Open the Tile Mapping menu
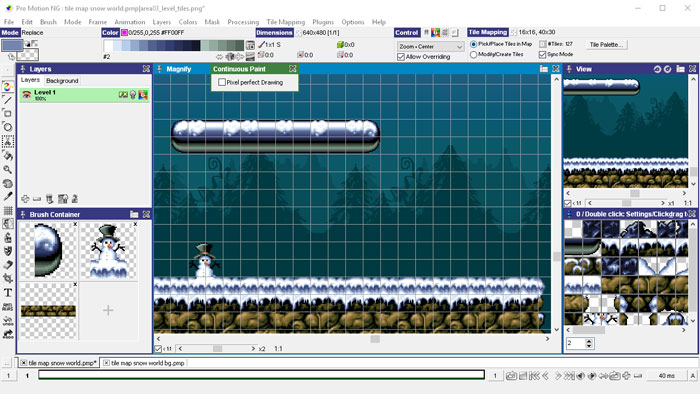 coord(286,22)
